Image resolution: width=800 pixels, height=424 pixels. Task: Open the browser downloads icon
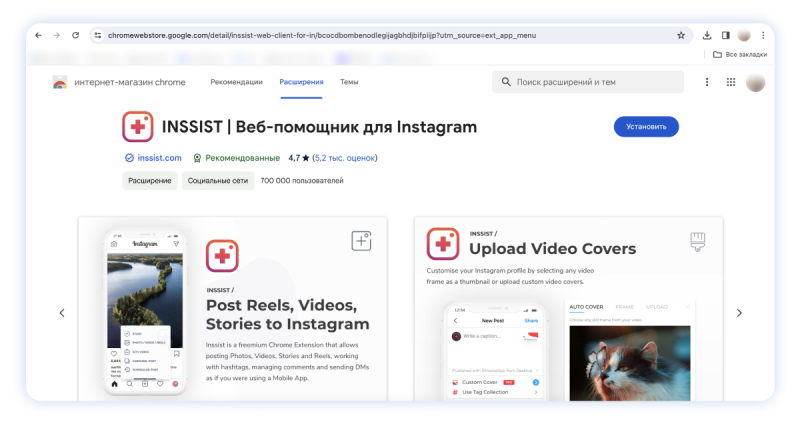(x=707, y=35)
